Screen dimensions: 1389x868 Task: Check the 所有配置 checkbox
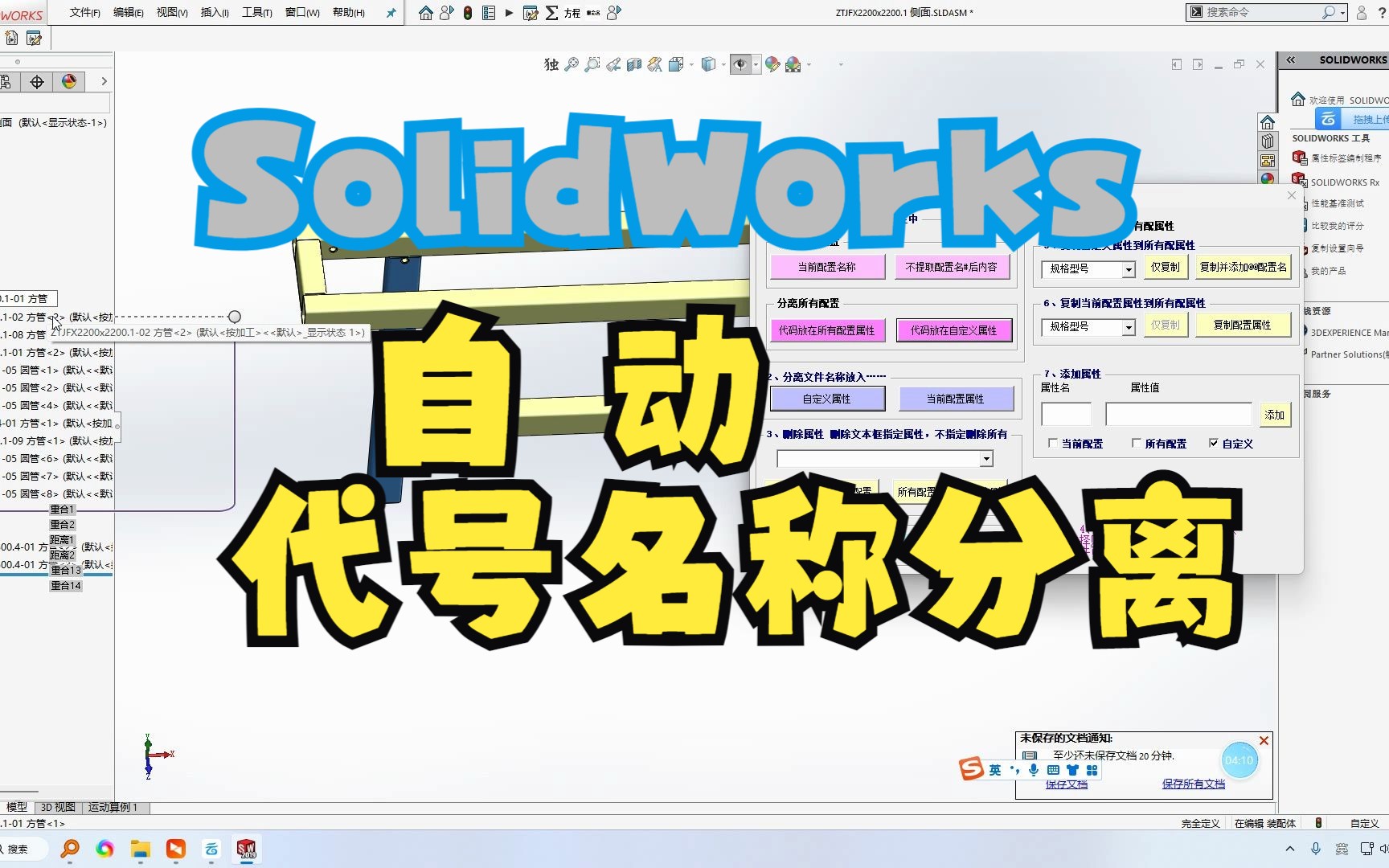click(1137, 443)
